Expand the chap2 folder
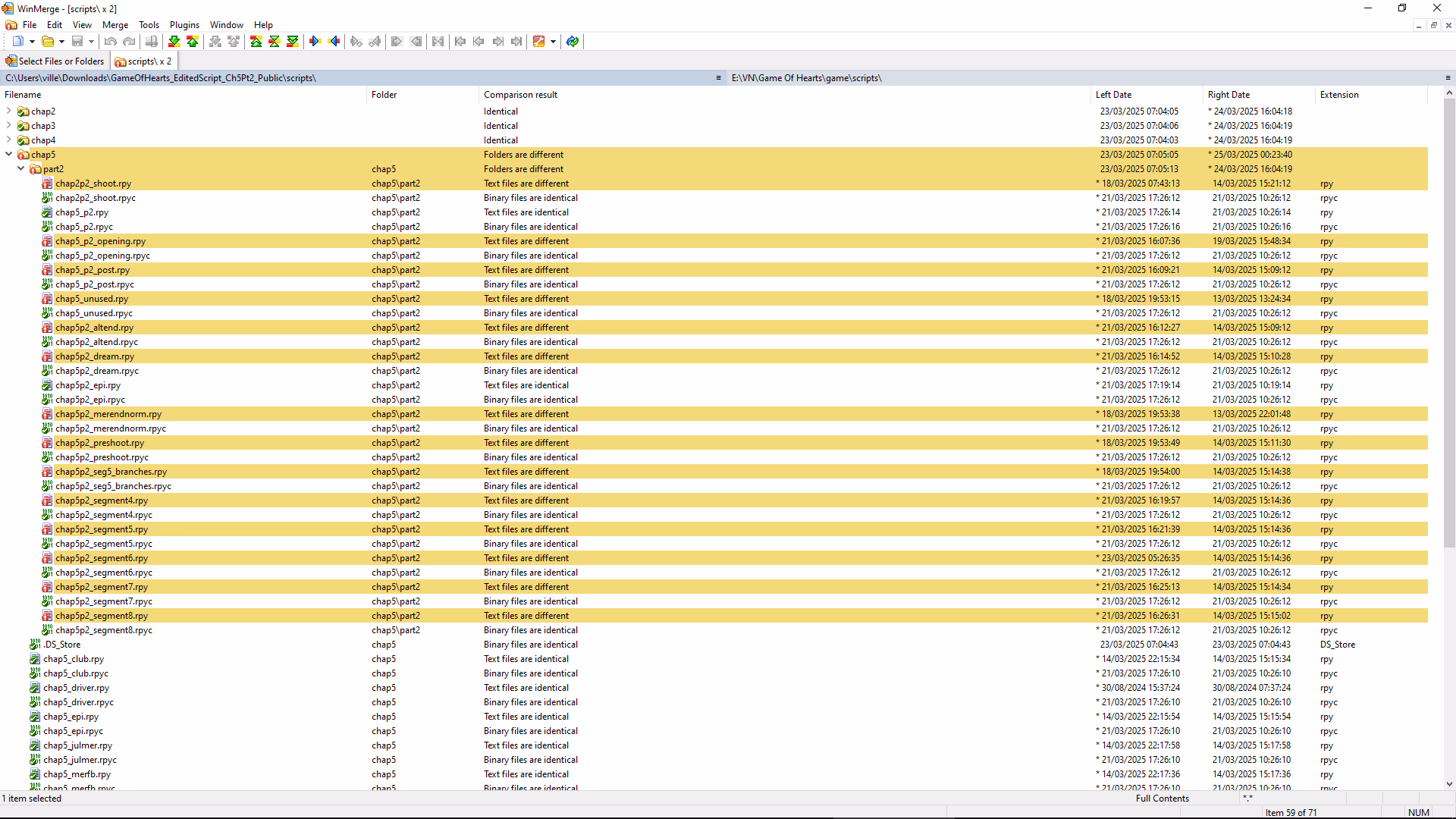The image size is (1456, 819). [x=9, y=111]
